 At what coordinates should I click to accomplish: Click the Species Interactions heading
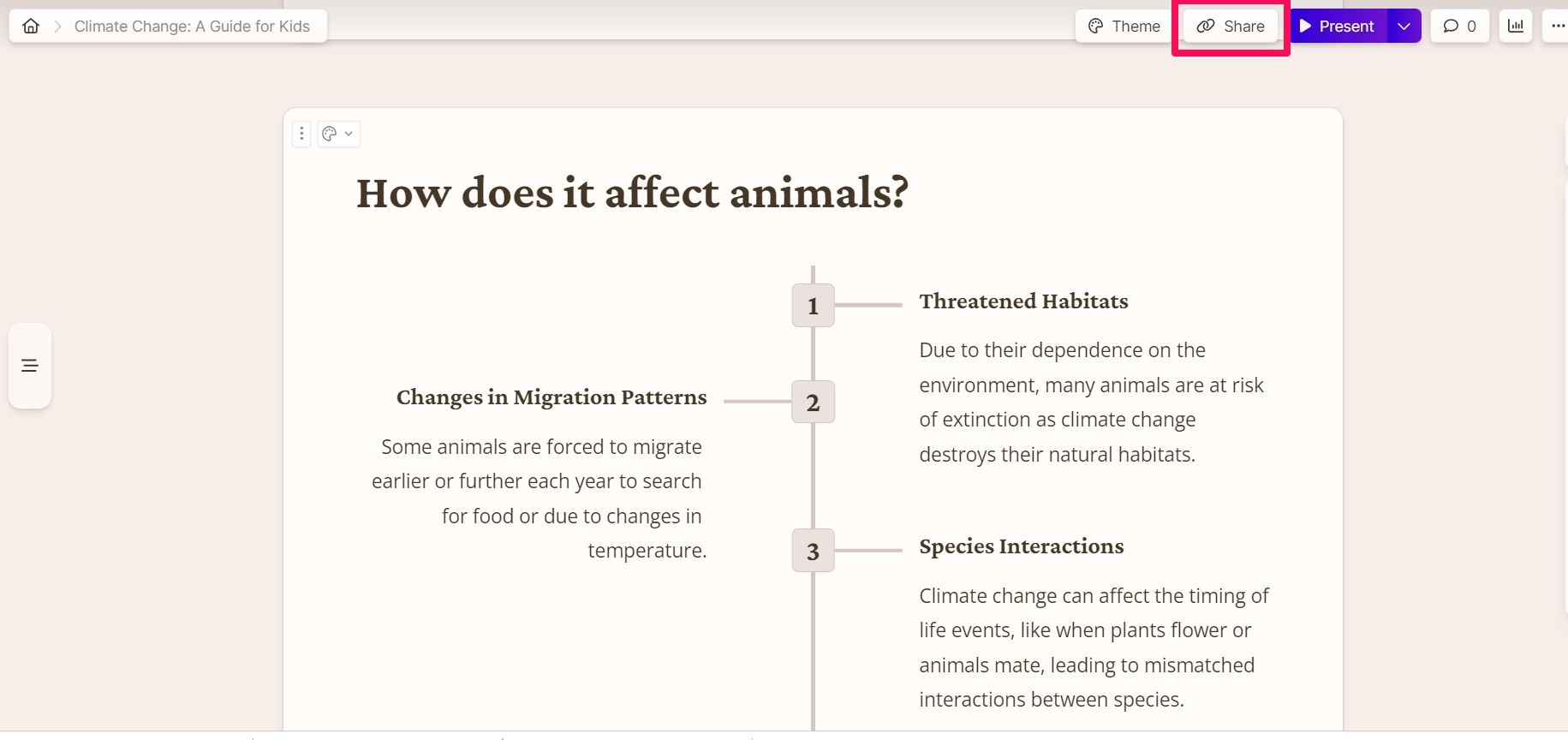tap(1021, 546)
